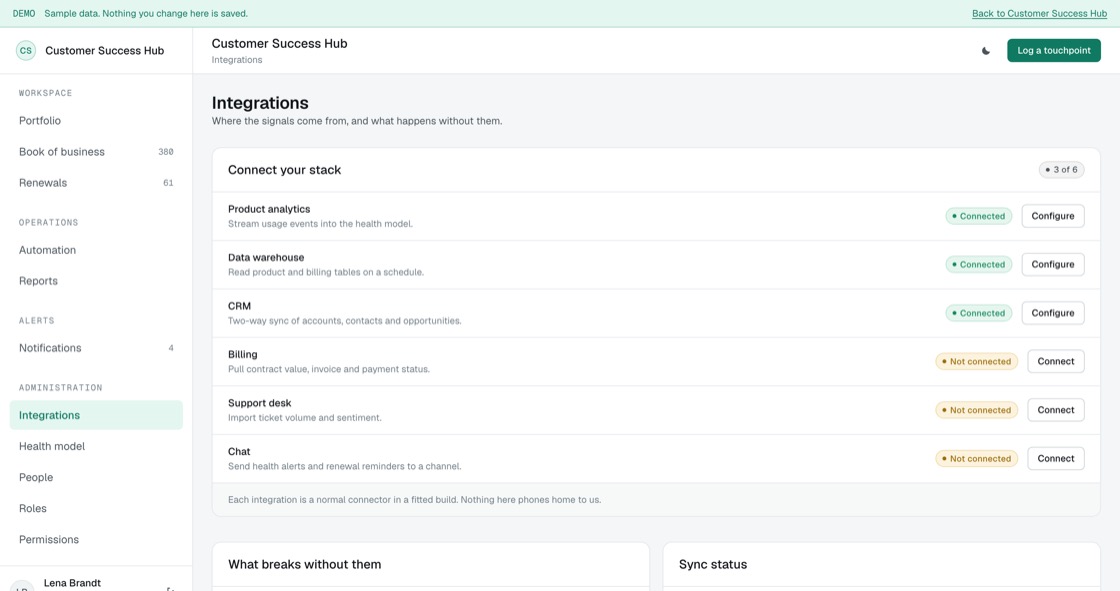Click the "Sync status" card heading
The height and width of the screenshot is (591, 1120).
pyautogui.click(x=713, y=565)
